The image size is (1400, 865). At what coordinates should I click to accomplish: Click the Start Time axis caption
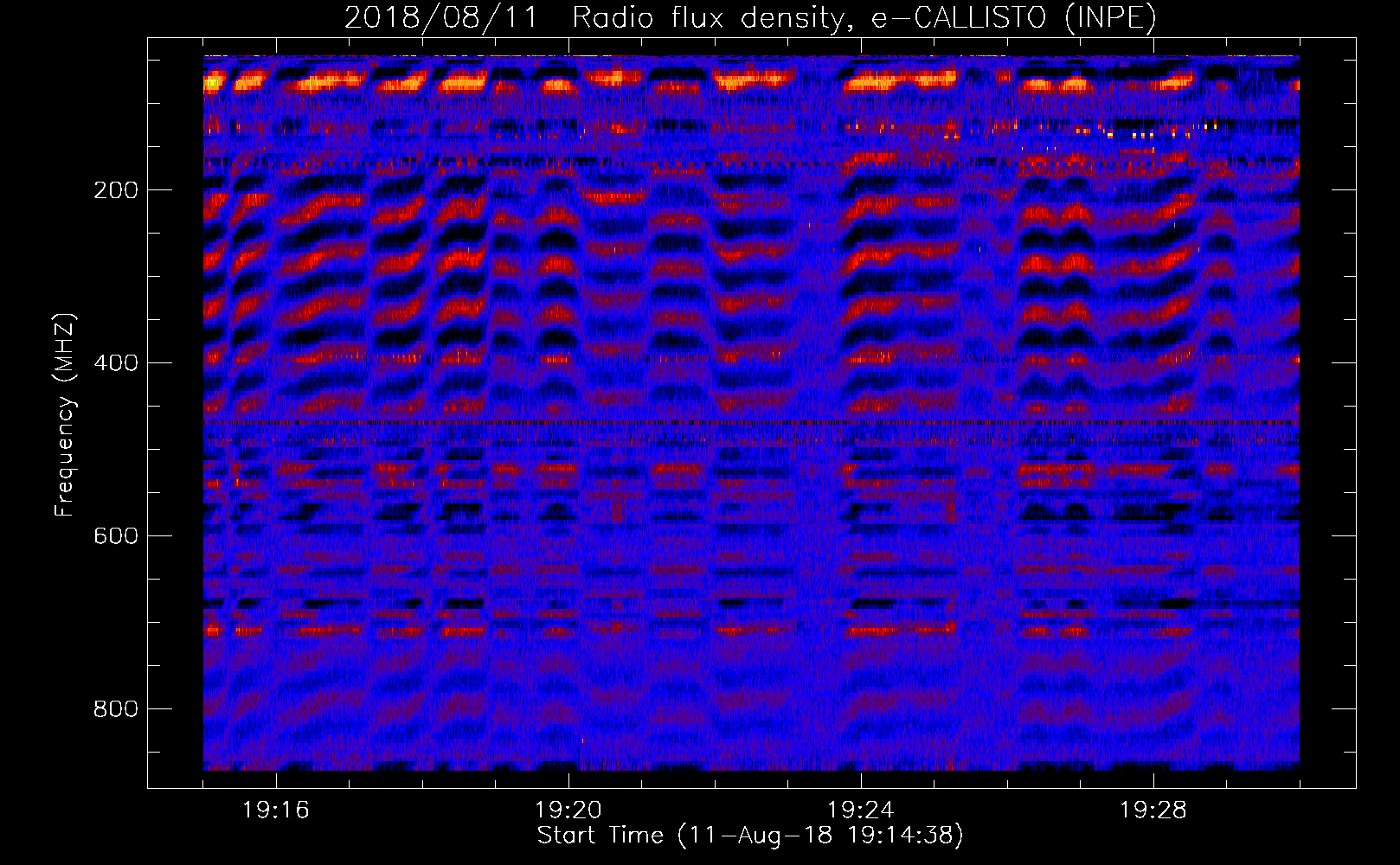pyautogui.click(x=750, y=836)
